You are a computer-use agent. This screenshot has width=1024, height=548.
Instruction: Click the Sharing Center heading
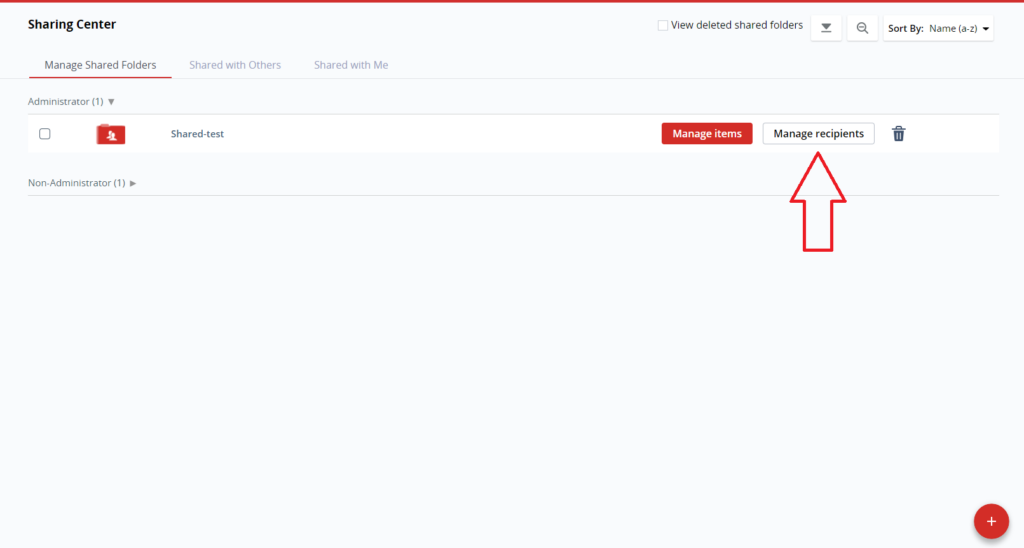[72, 24]
